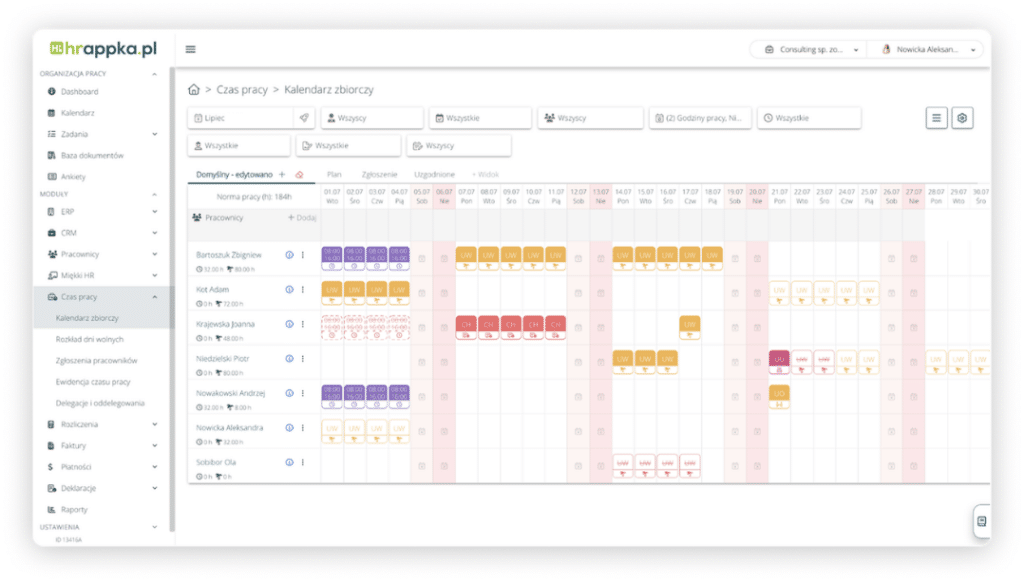Select Lipiec month filter field
Screen dimensions: 1024x583
click(x=241, y=118)
